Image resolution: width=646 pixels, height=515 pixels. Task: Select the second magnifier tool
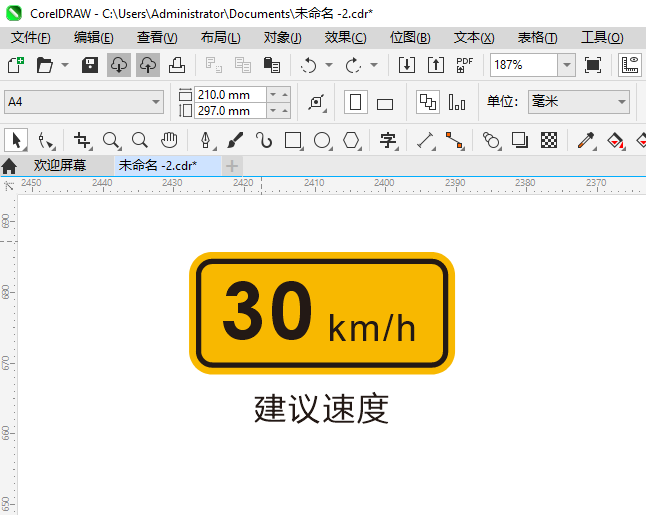[x=140, y=140]
